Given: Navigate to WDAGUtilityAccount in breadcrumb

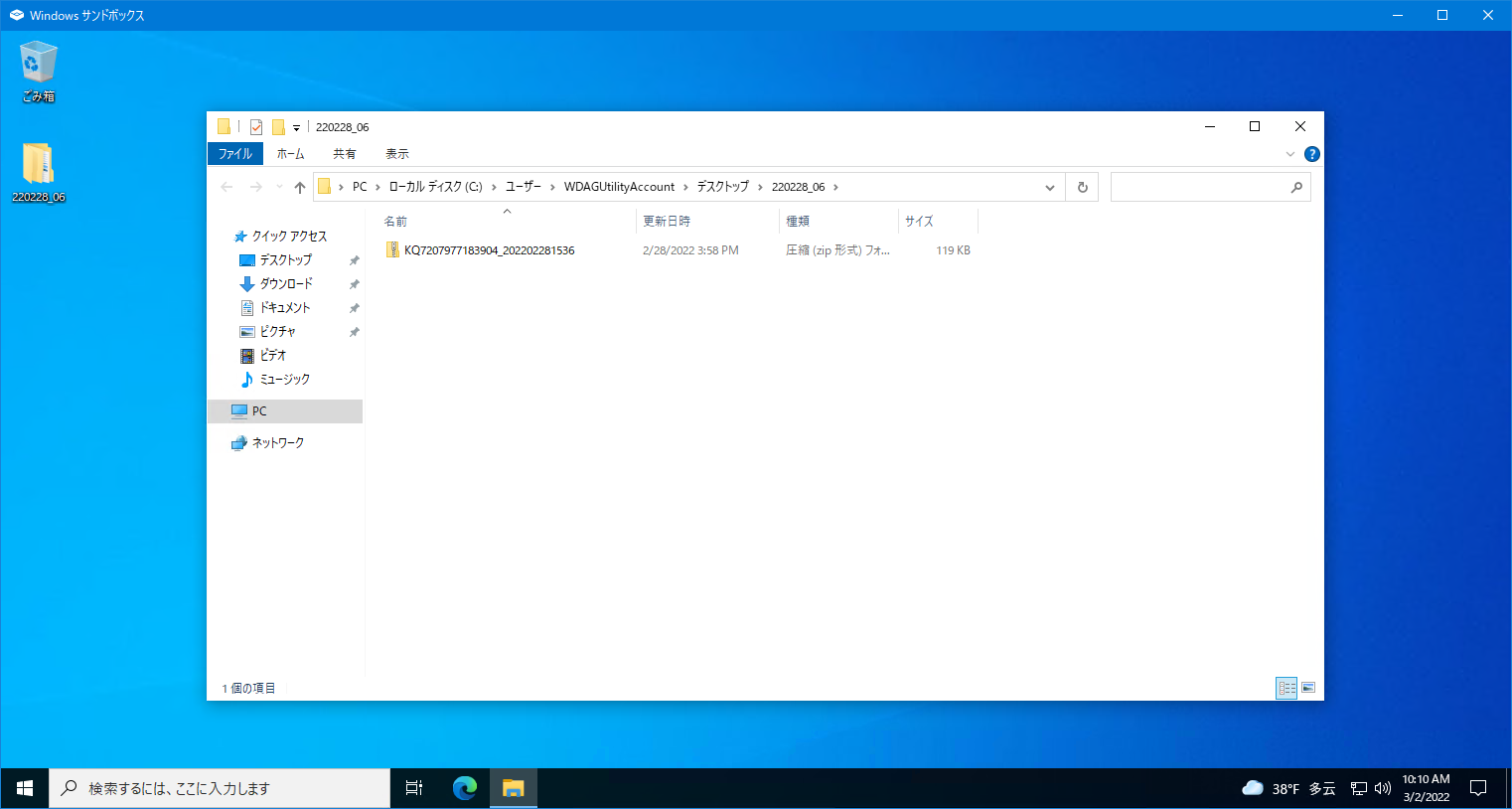Looking at the screenshot, I should click(x=619, y=187).
